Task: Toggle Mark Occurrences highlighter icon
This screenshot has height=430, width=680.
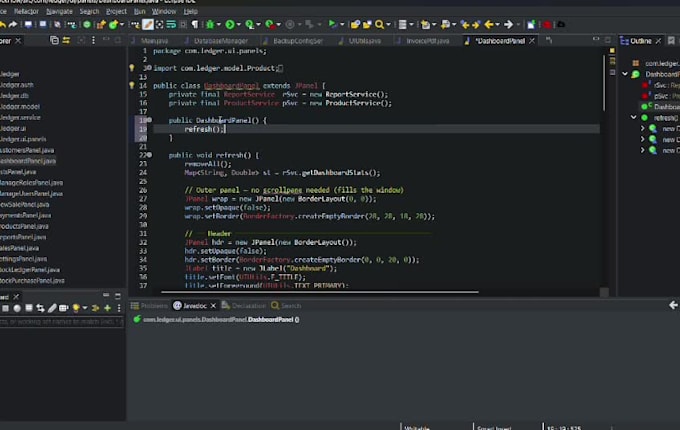Action: tap(148, 25)
